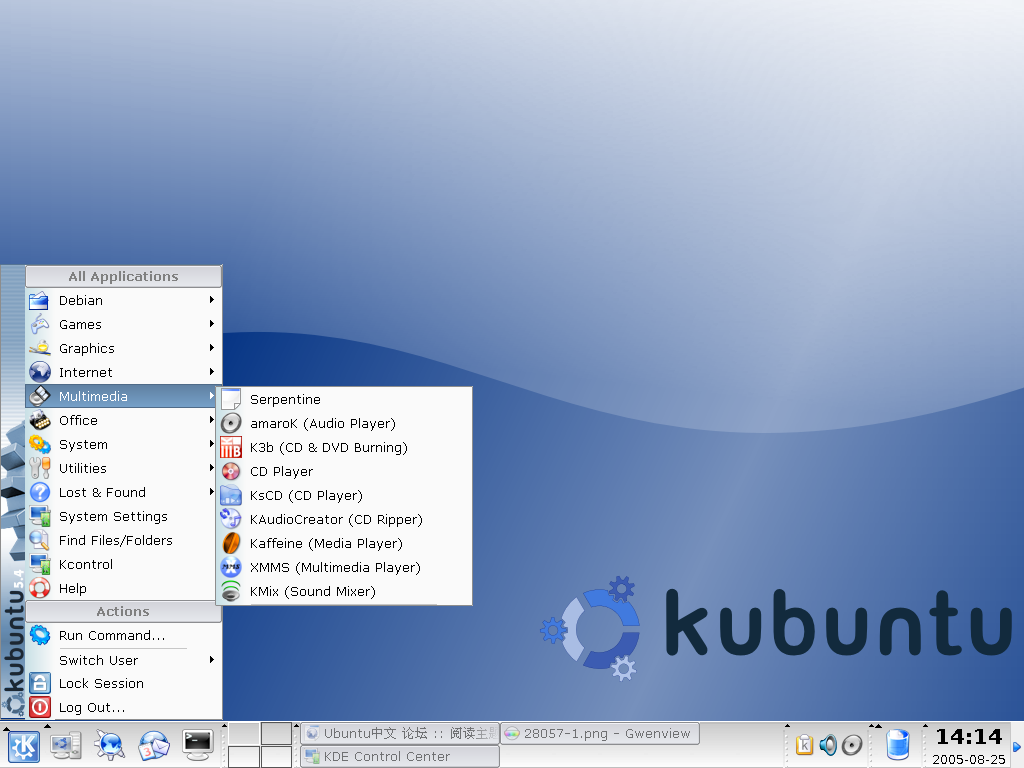Switch to the top-left desktop in the pager
The image size is (1024, 768).
pyautogui.click(x=244, y=733)
